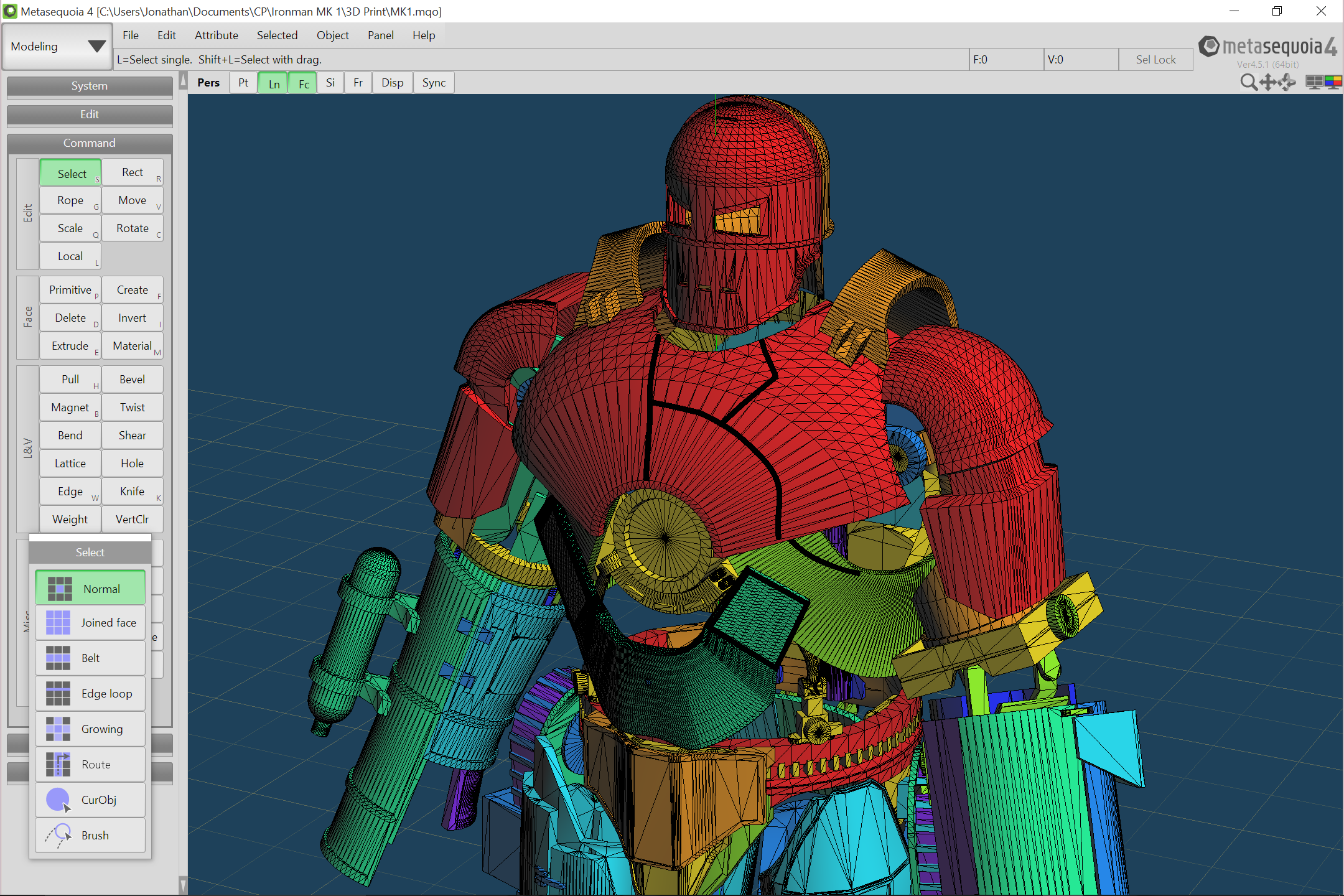Activate the VertClr command
This screenshot has height=896, width=1344.
[x=133, y=520]
